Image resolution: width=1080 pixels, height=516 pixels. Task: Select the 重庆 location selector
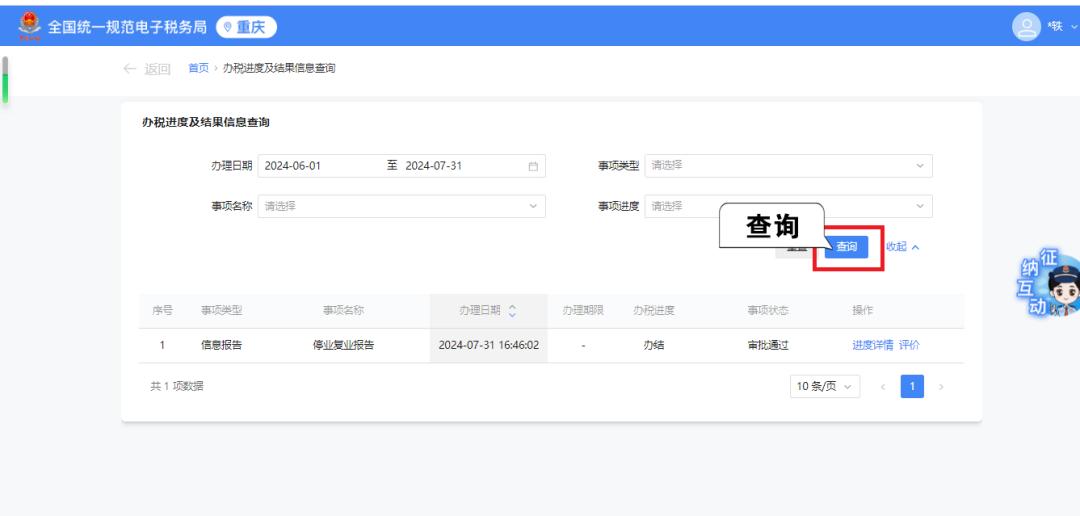(246, 27)
